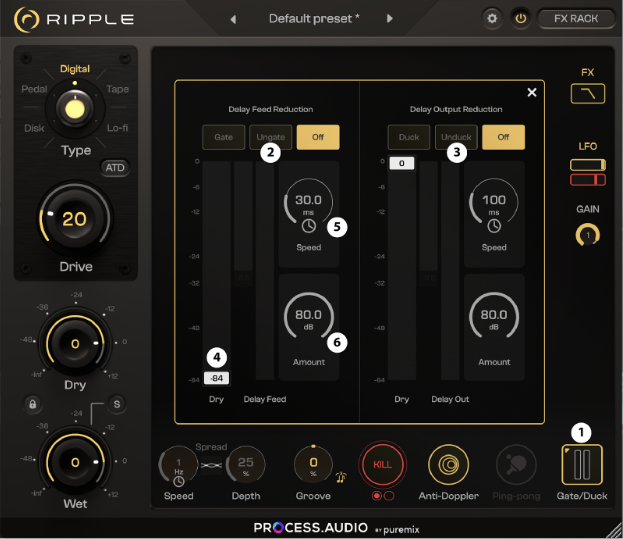
Task: Click the Ripple logo icon
Action: tap(27, 19)
